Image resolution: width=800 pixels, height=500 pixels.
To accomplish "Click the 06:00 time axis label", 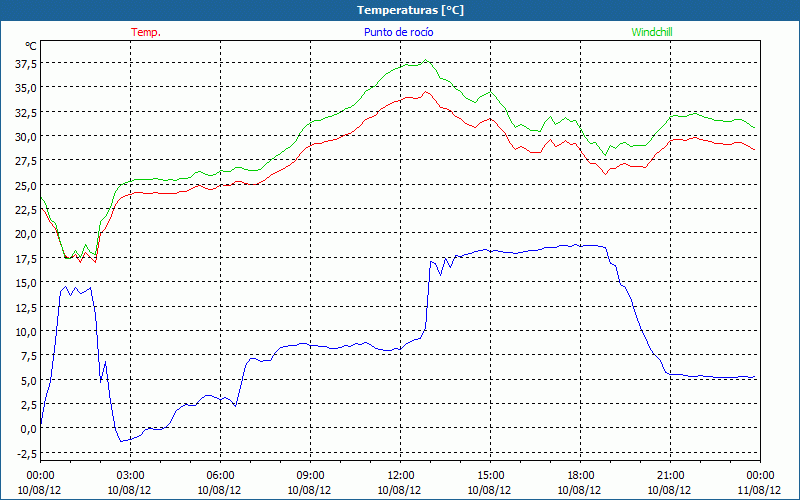I will 220,476.
